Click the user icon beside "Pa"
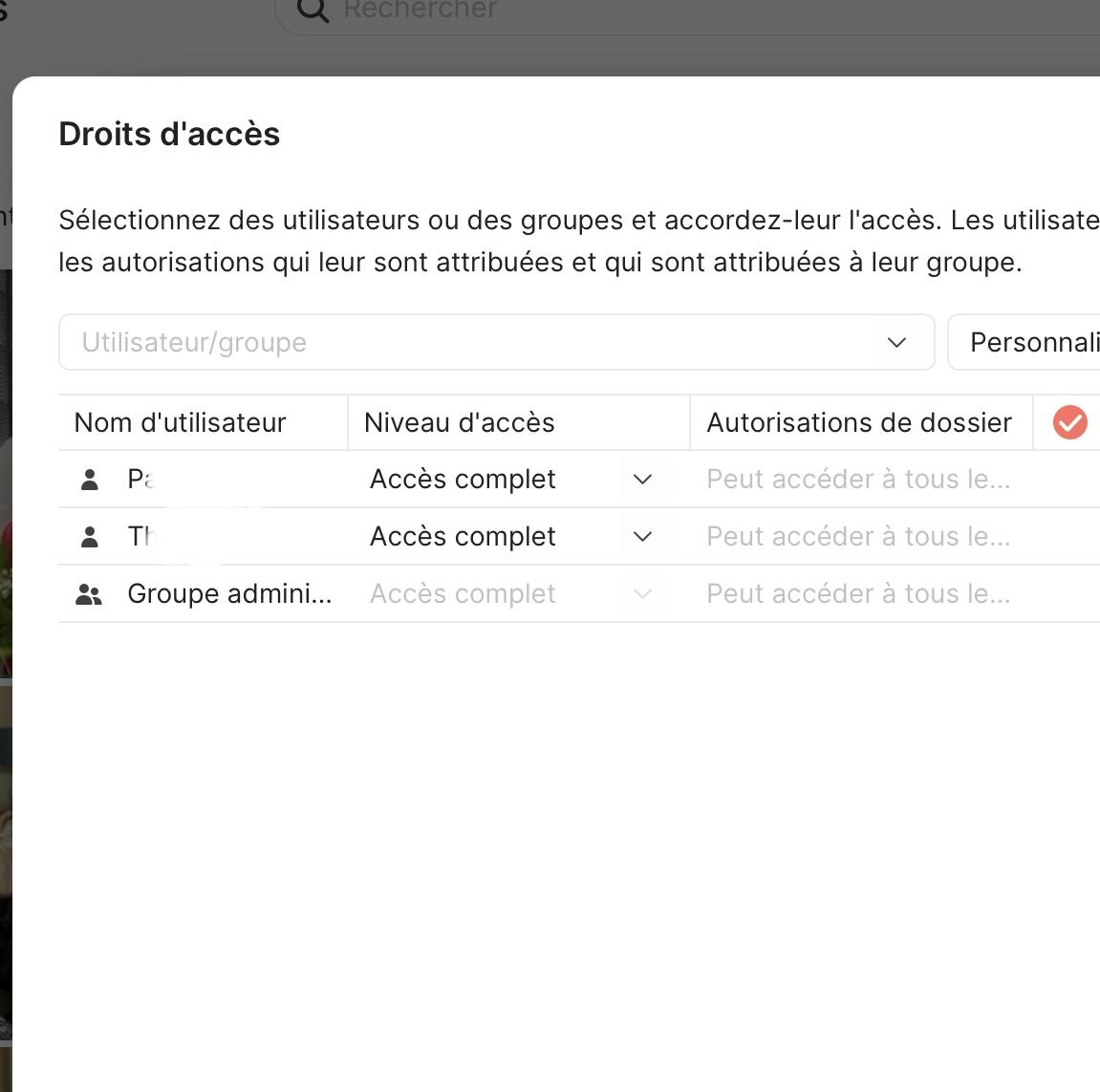Image resolution: width=1100 pixels, height=1092 pixels. pos(90,480)
